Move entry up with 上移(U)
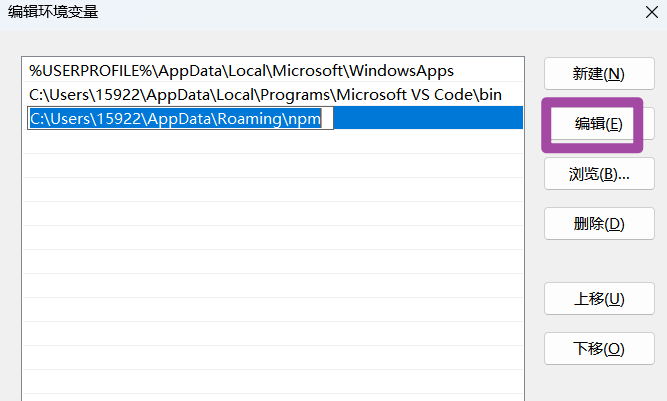Screen dimensions: 667x401 click(x=599, y=299)
